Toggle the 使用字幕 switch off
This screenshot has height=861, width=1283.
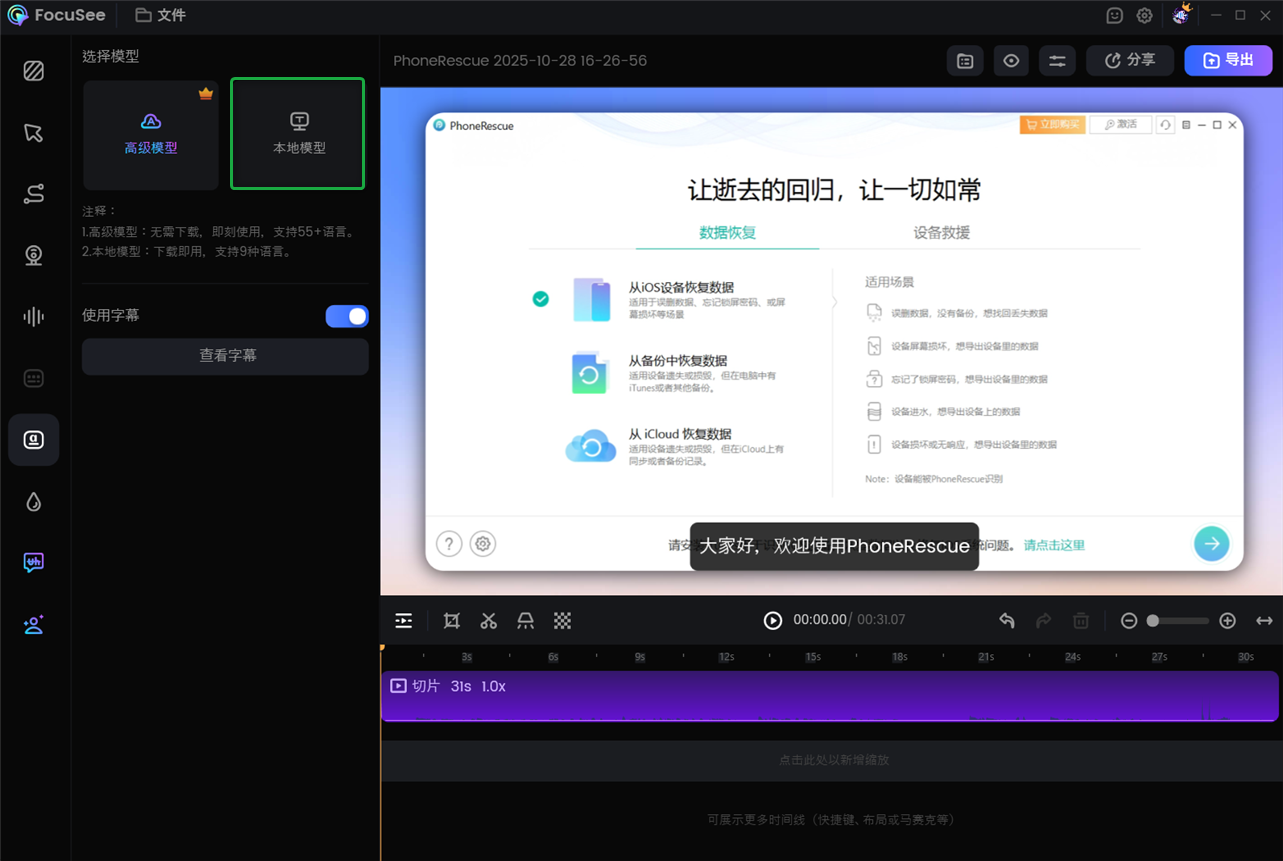pos(347,316)
